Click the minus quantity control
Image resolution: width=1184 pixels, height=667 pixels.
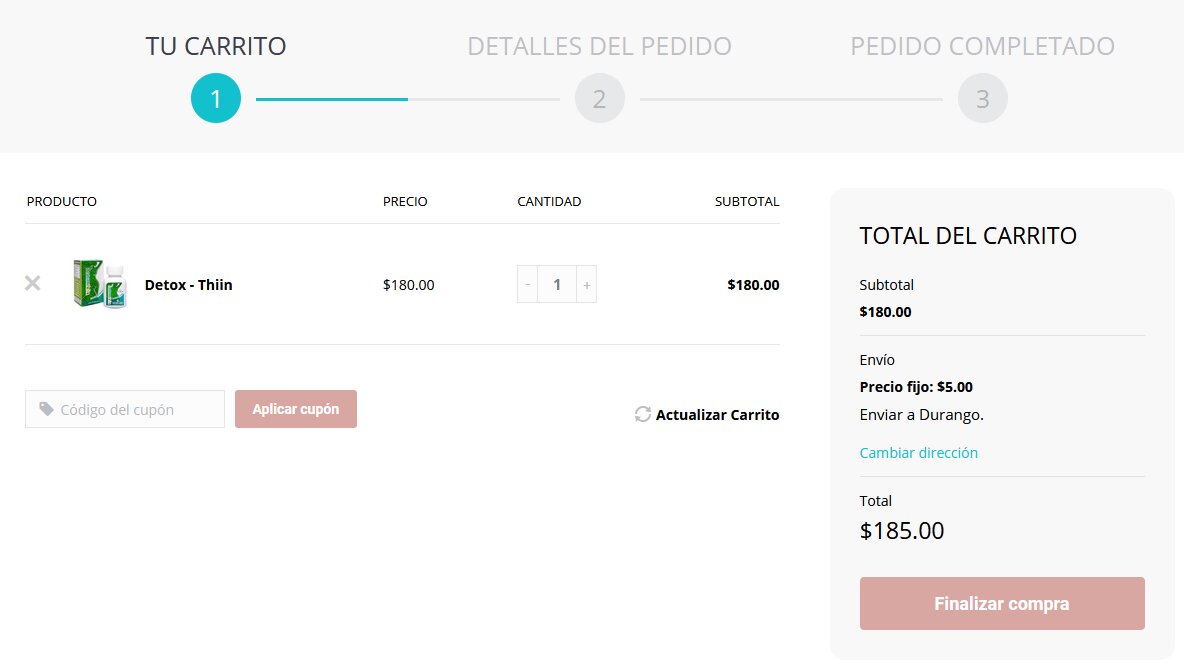(527, 284)
